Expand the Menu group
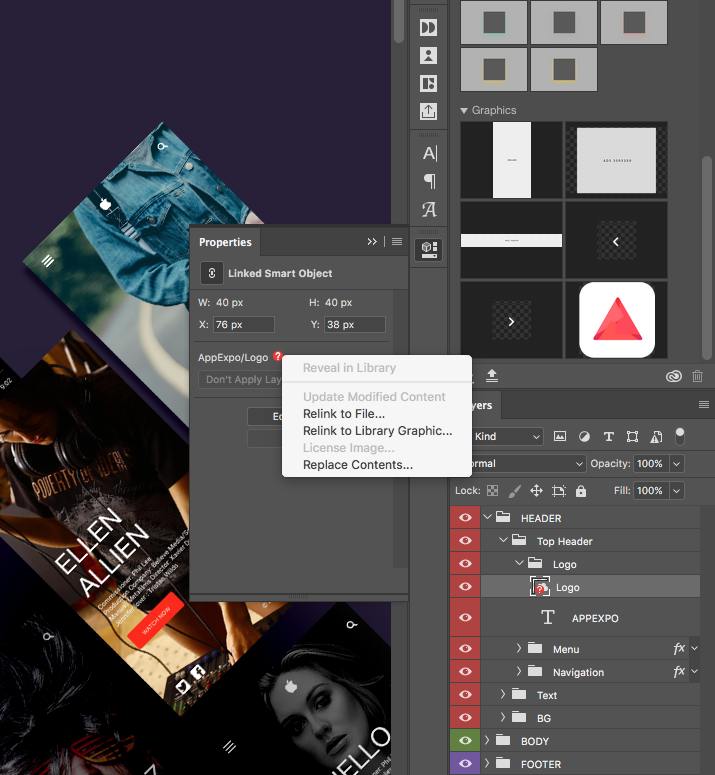This screenshot has height=775, width=715. [519, 648]
